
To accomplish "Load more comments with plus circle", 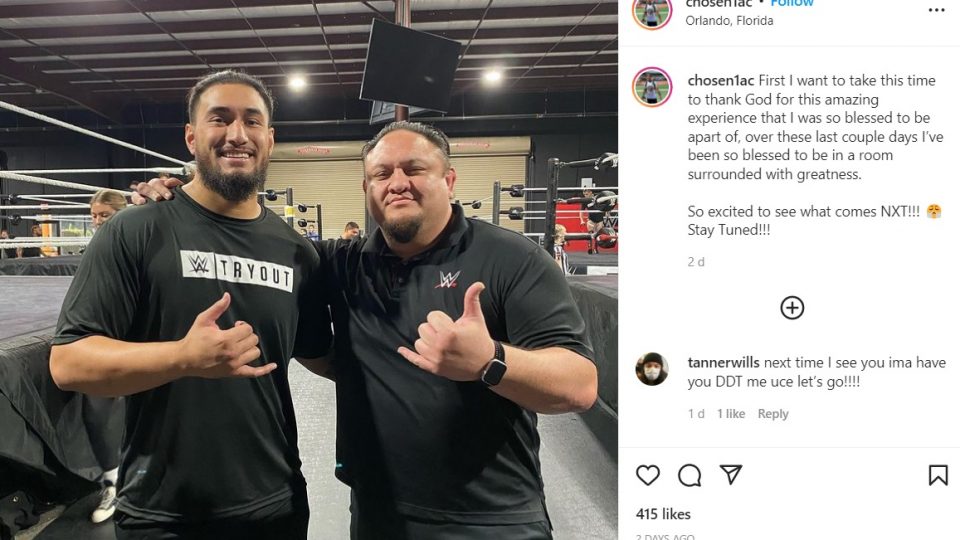I will (x=792, y=308).
